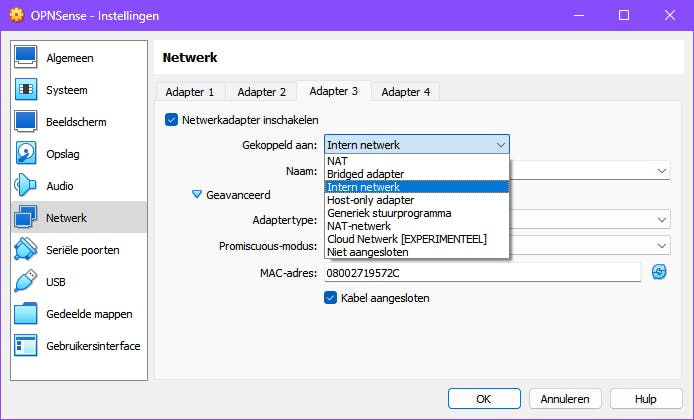Generate a new MAC address
This screenshot has height=420, width=694.
pos(659,272)
